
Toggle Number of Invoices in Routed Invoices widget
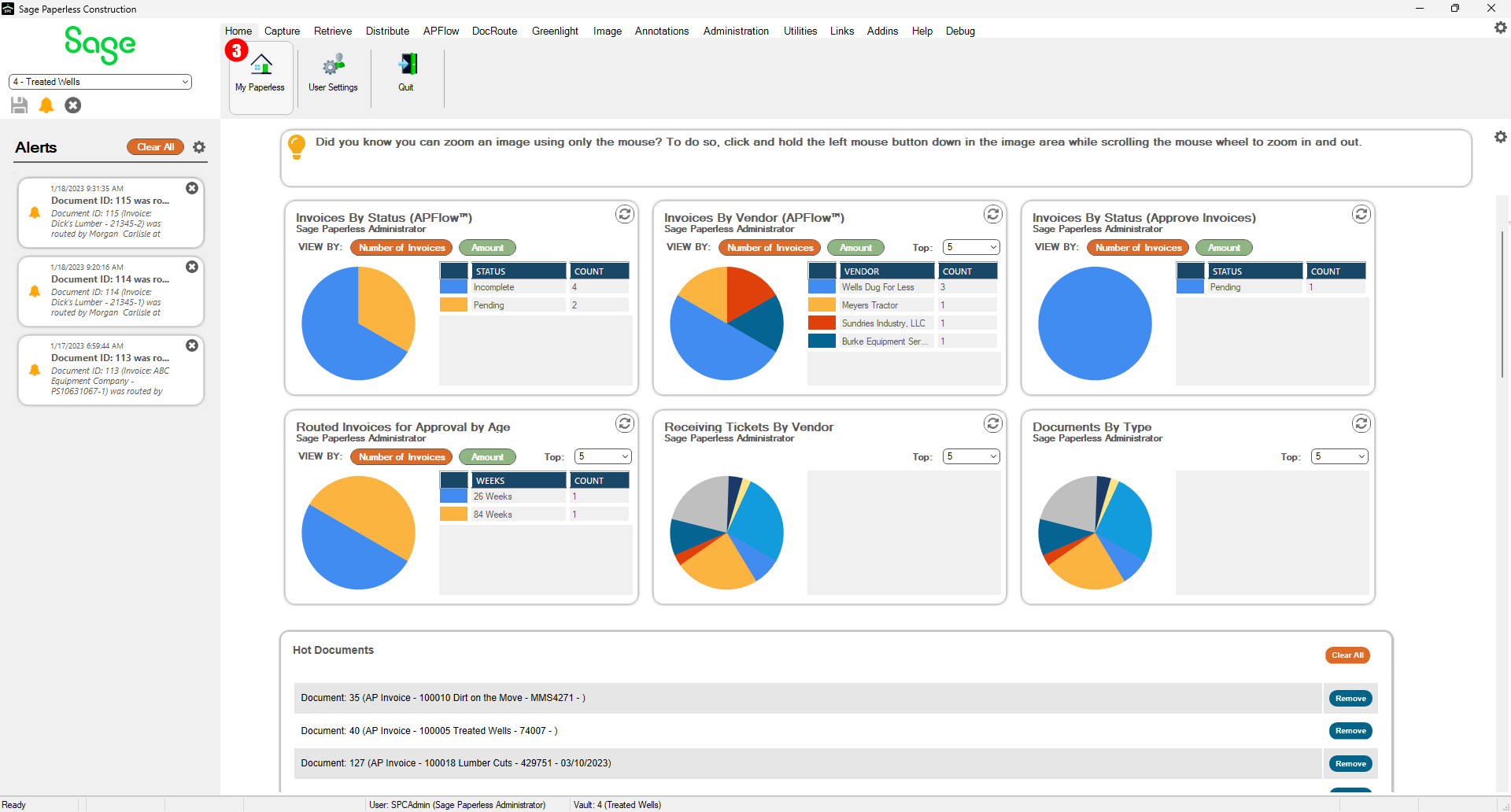pos(401,457)
